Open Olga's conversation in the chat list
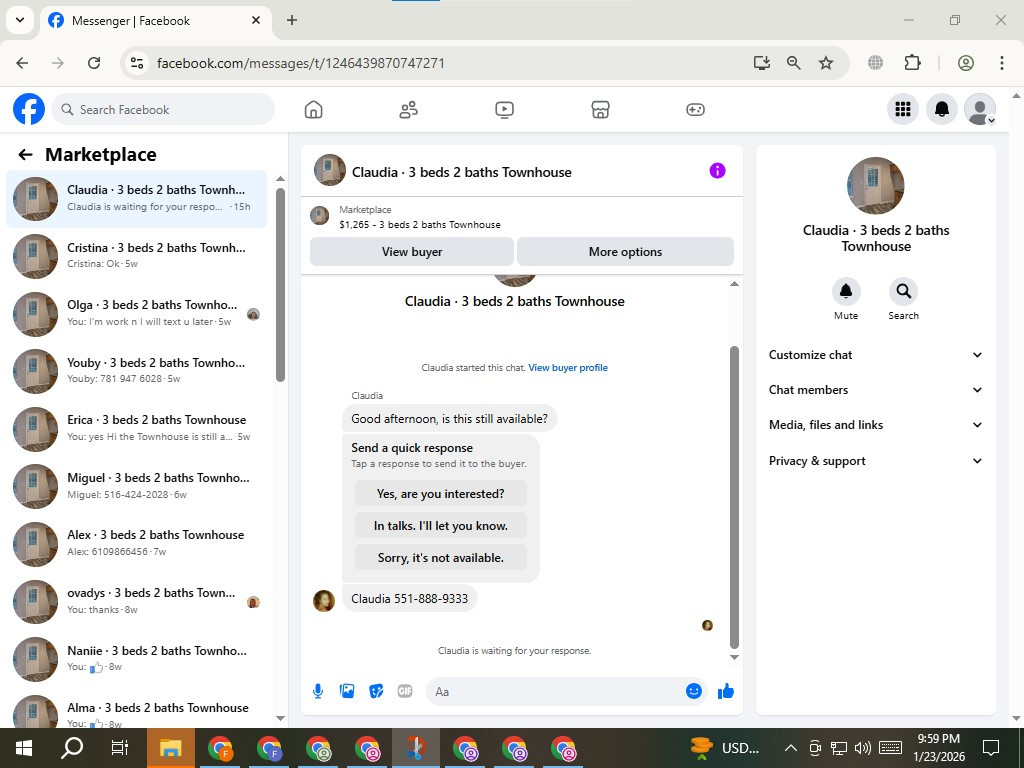 coord(136,313)
